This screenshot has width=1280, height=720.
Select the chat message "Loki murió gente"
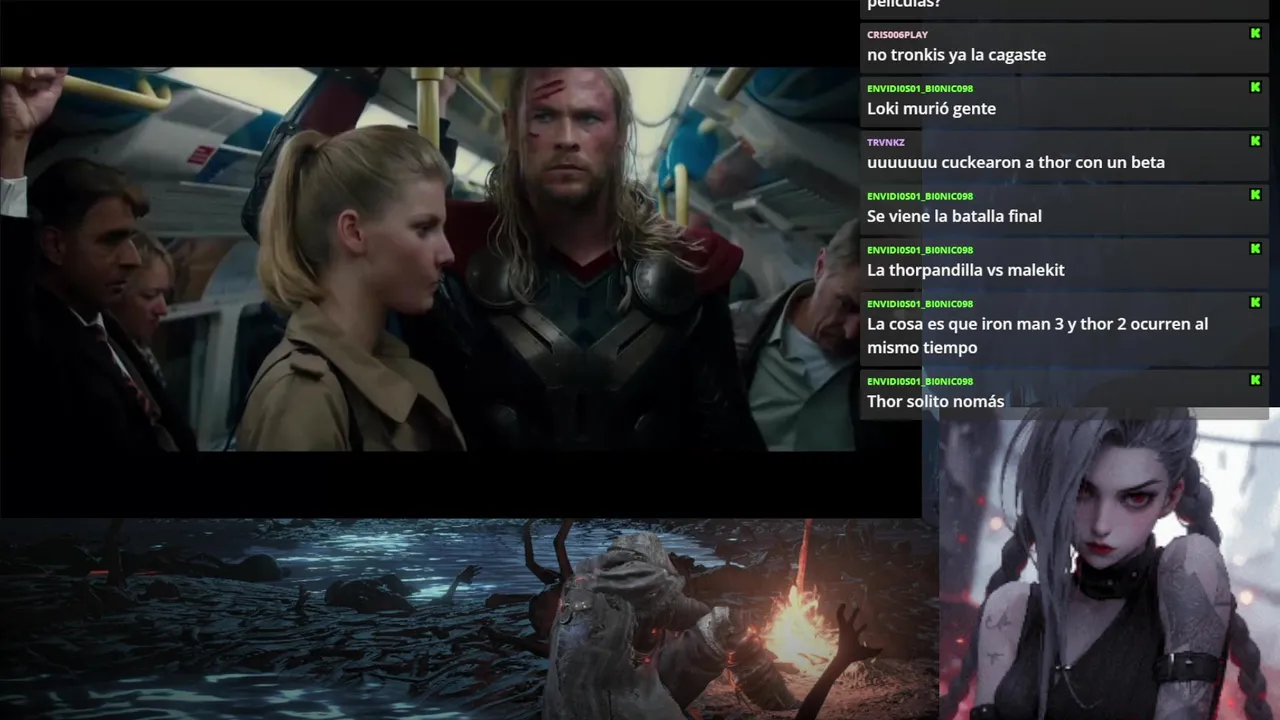[931, 109]
